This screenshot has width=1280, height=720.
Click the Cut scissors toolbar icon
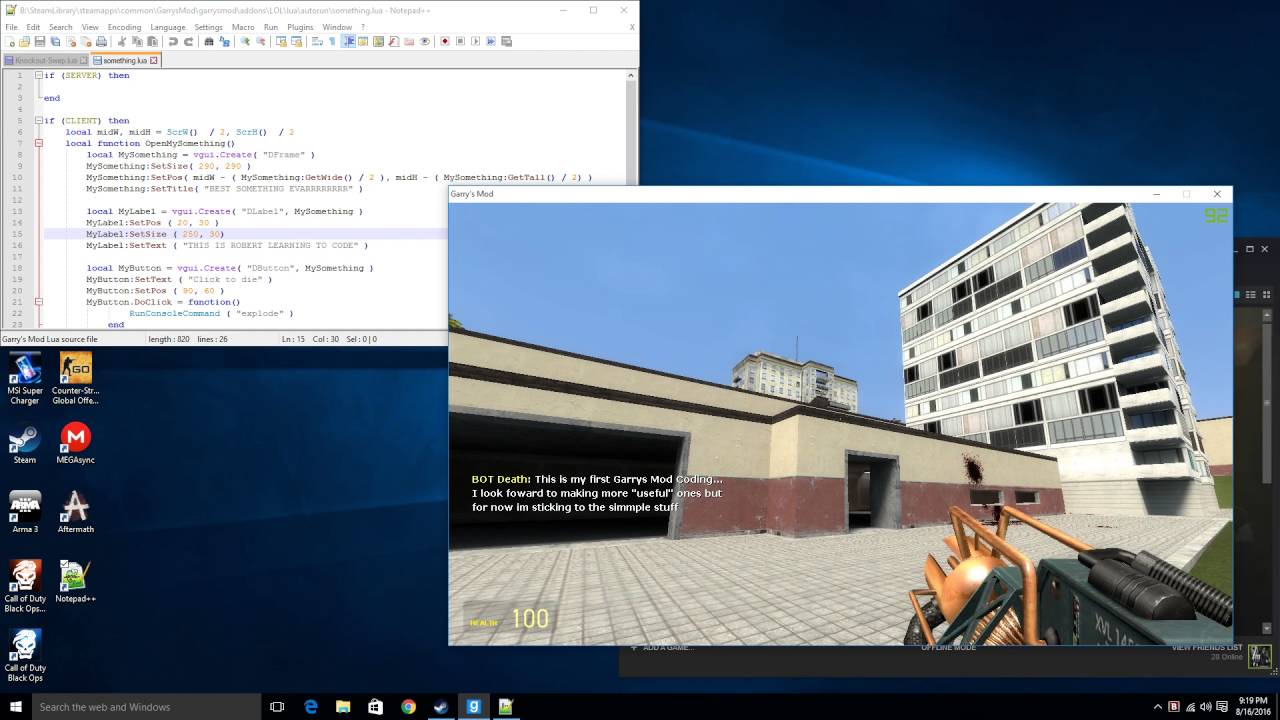(121, 41)
